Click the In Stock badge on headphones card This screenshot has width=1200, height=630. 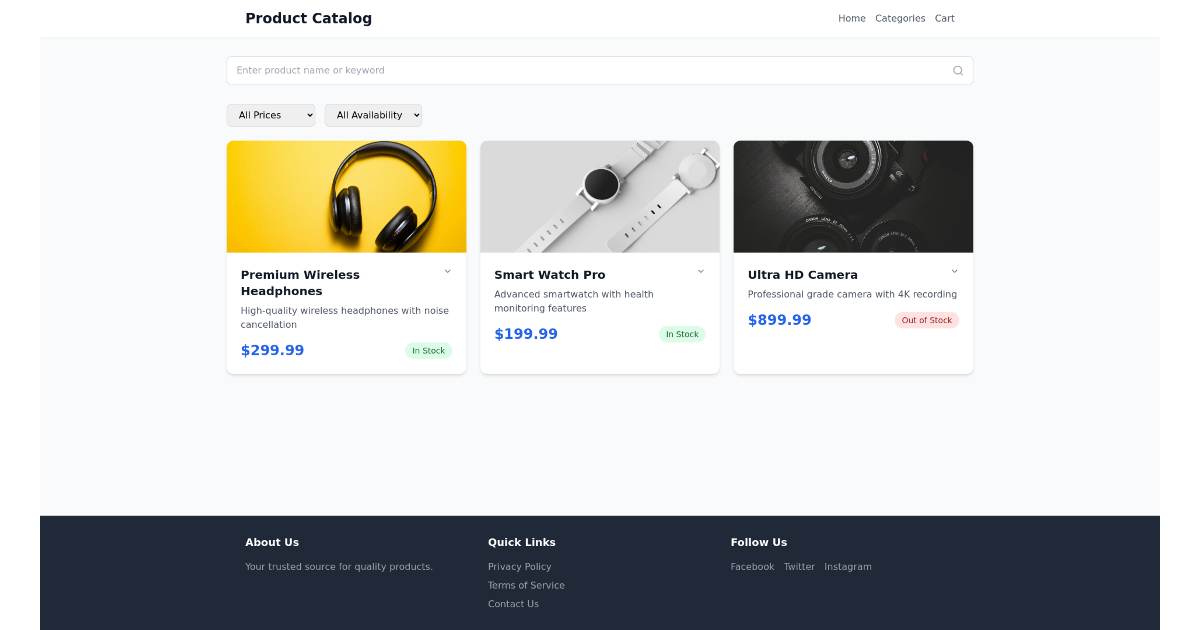coord(428,350)
